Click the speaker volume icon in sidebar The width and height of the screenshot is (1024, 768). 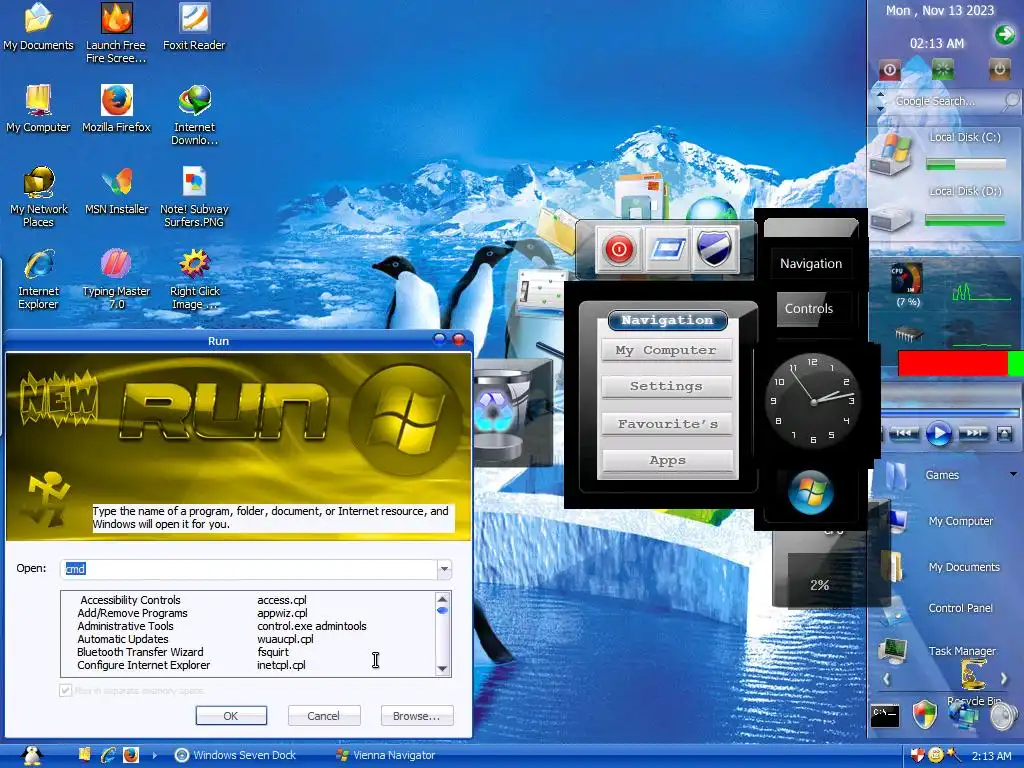click(1004, 716)
